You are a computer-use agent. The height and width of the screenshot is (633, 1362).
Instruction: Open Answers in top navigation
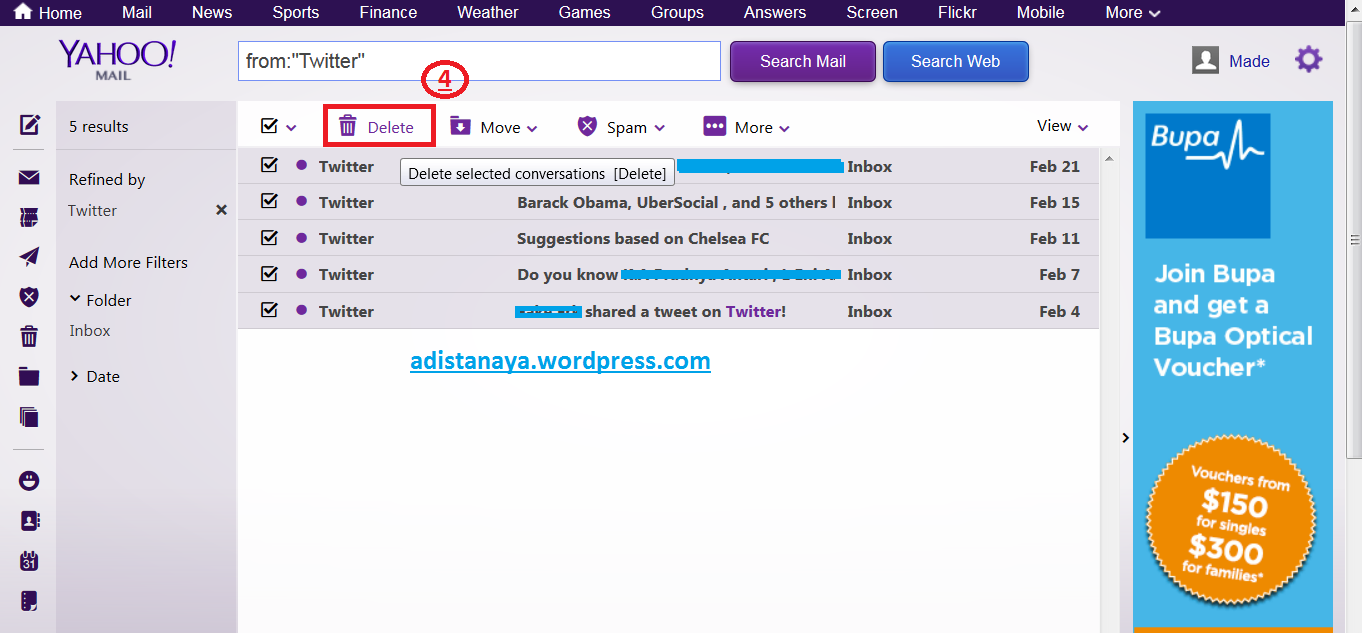(775, 12)
